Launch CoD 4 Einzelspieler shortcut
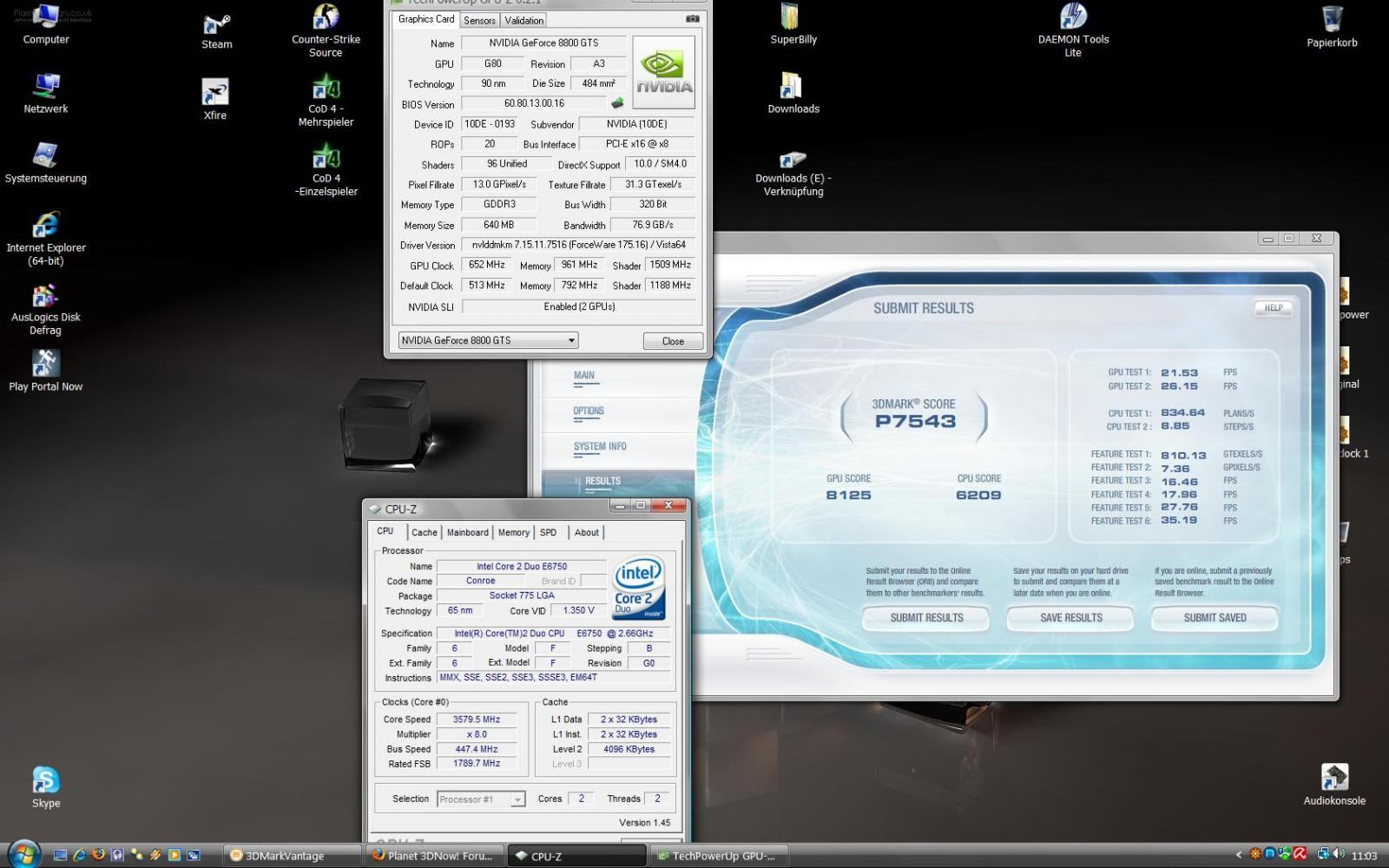This screenshot has width=1389, height=868. pyautogui.click(x=326, y=170)
